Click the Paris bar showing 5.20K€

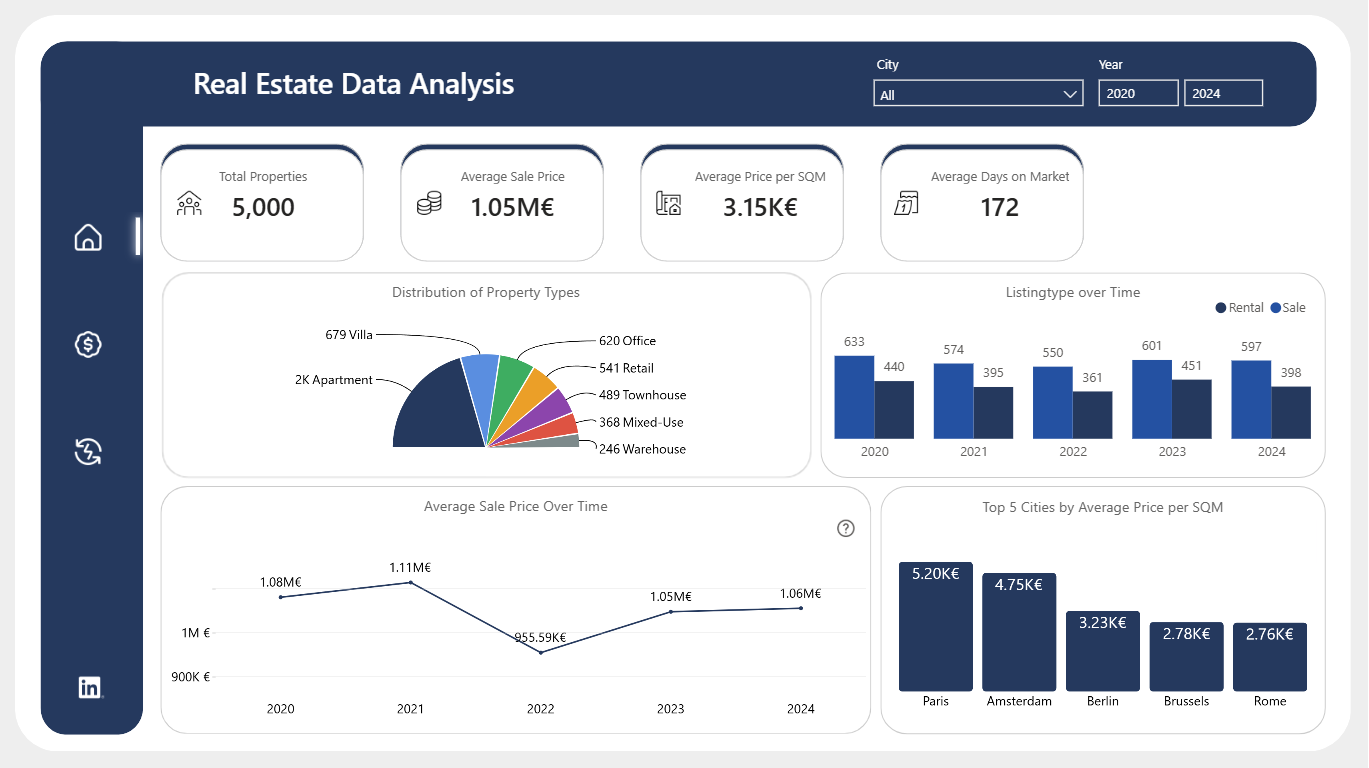tap(936, 626)
